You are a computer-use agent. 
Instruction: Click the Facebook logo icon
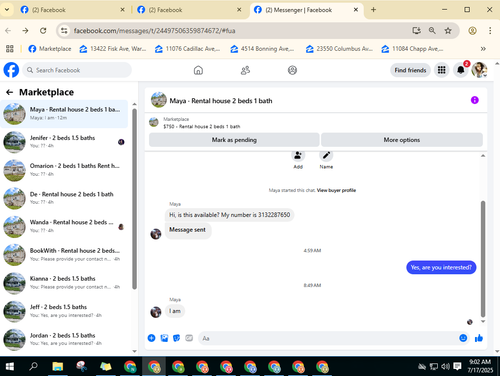(x=11, y=70)
